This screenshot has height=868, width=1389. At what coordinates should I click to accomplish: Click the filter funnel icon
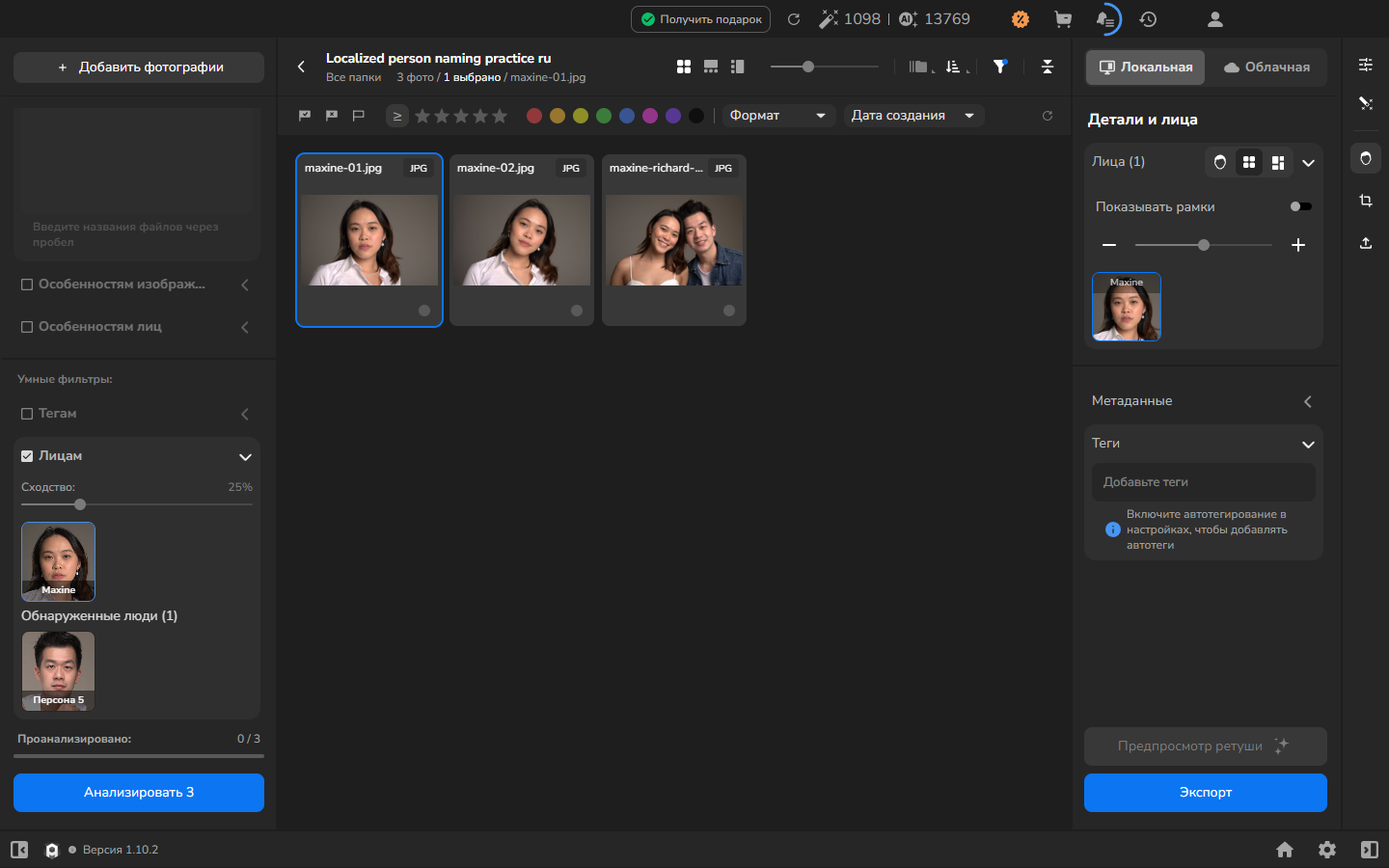(x=1000, y=67)
